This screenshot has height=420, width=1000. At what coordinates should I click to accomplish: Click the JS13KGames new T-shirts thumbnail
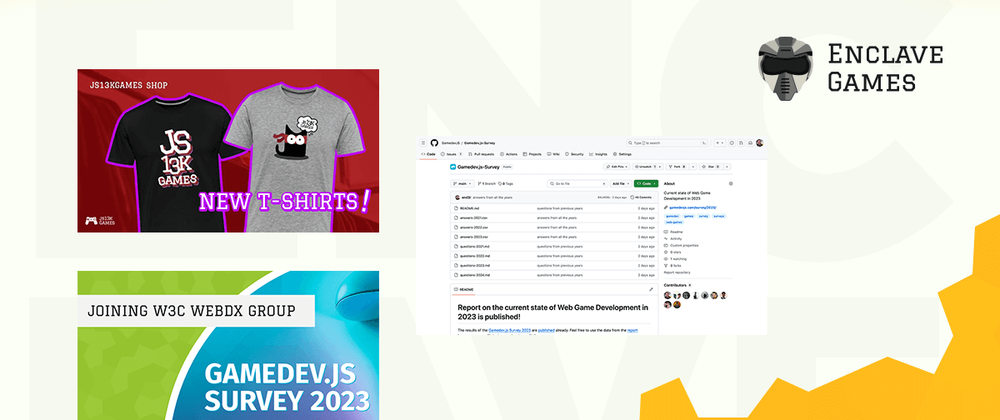click(228, 150)
